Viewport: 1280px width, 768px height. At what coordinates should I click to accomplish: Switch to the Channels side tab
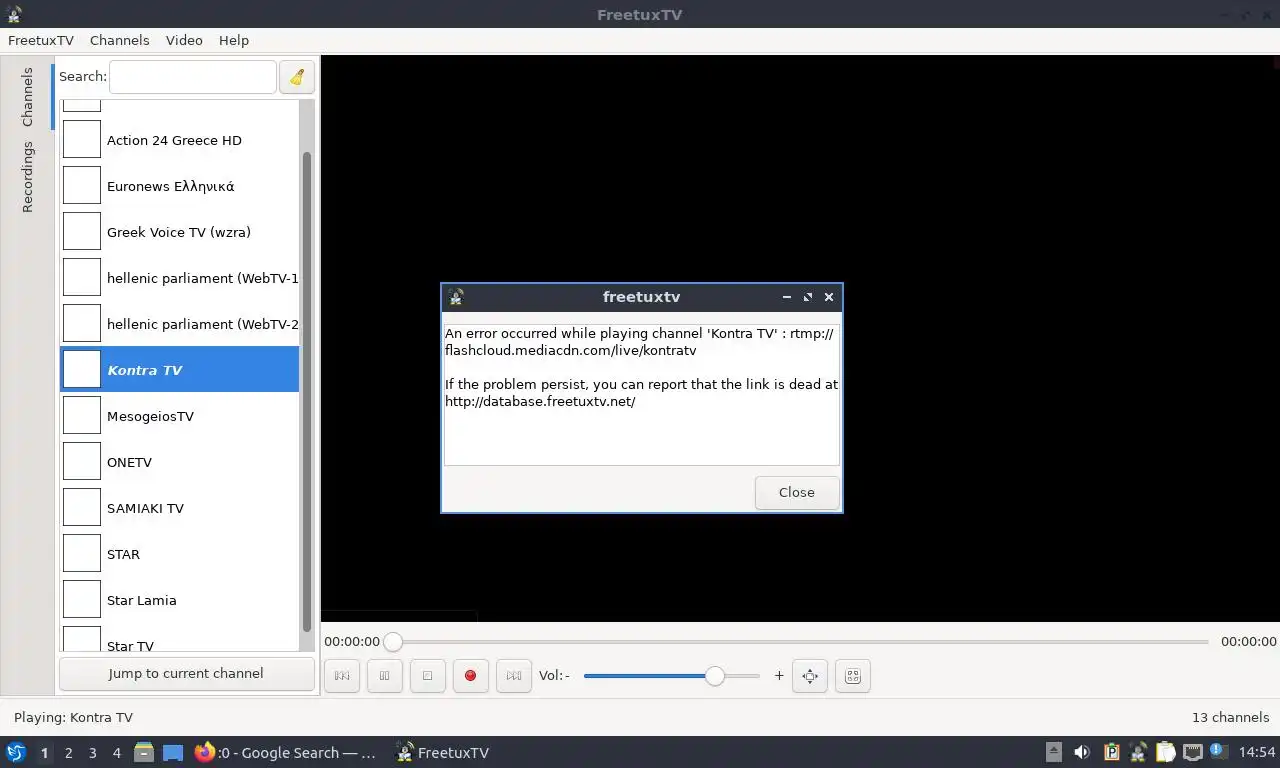27,97
